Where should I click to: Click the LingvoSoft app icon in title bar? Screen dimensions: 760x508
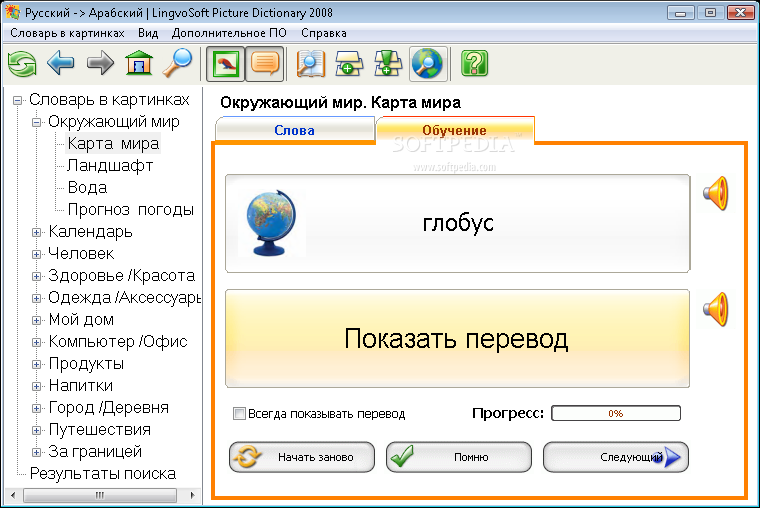click(13, 12)
